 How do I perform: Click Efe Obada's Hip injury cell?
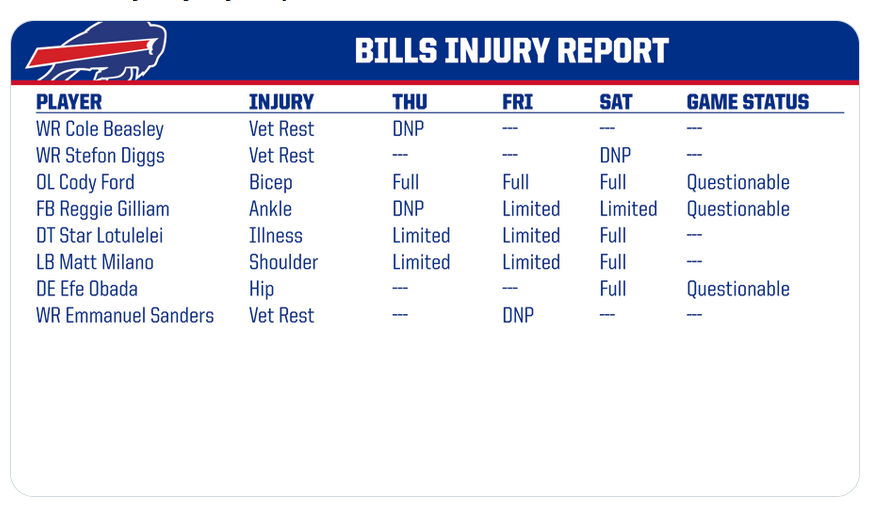(x=261, y=290)
